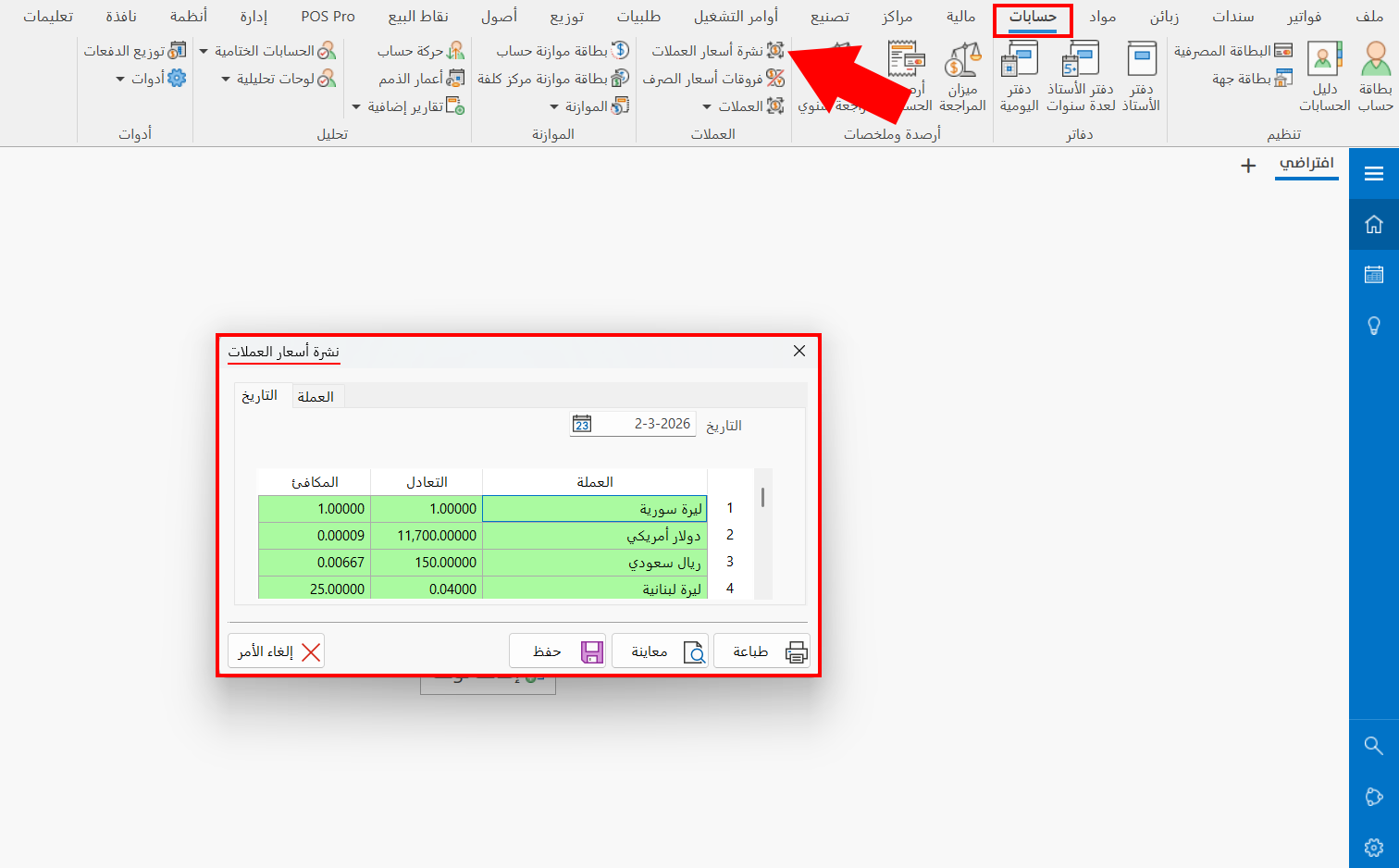Click parity value 11,700.00000
This screenshot has width=1399, height=868.
pyautogui.click(x=427, y=535)
